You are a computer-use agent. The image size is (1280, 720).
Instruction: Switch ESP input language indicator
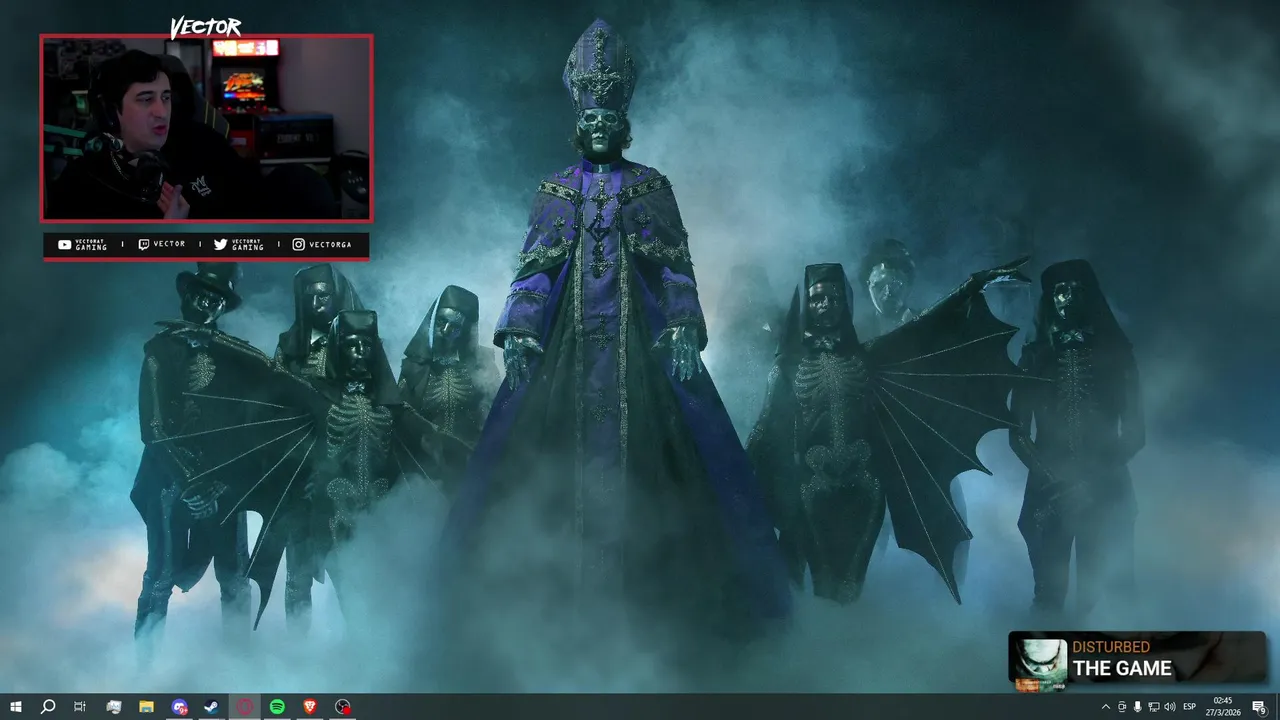(1190, 707)
